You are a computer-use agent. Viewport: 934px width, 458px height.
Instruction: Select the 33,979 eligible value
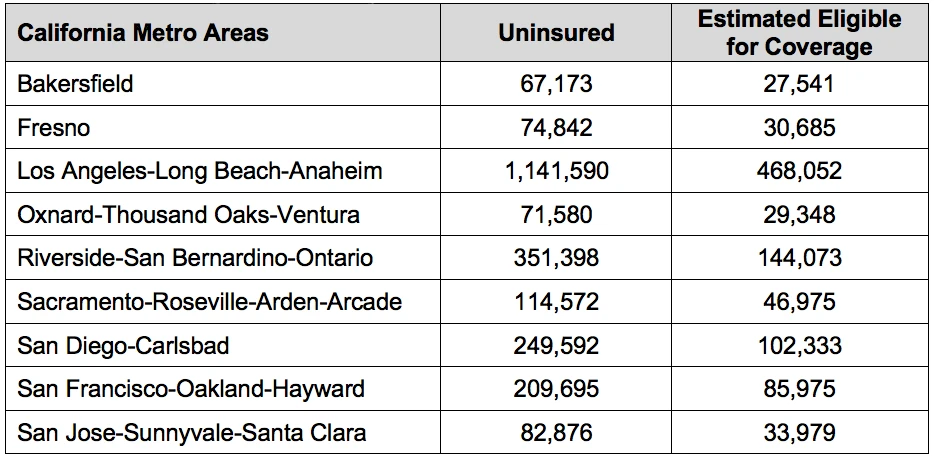[799, 432]
